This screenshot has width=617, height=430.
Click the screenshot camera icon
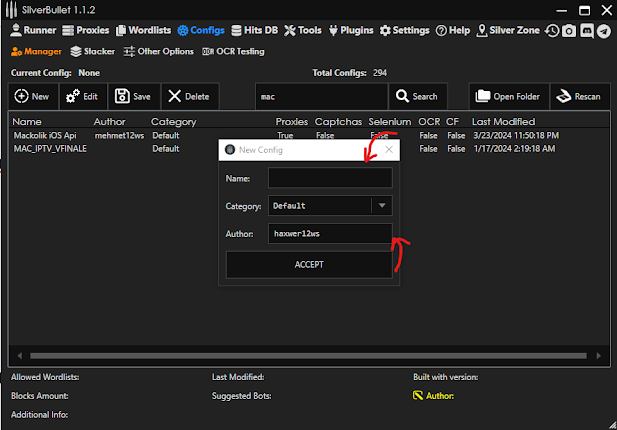pyautogui.click(x=569, y=31)
